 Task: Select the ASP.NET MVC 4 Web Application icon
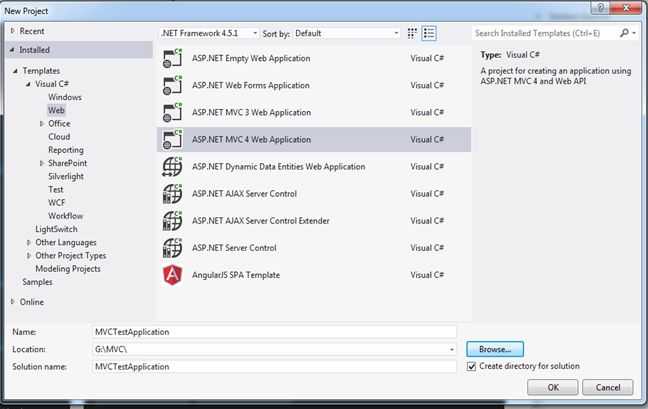[172, 140]
